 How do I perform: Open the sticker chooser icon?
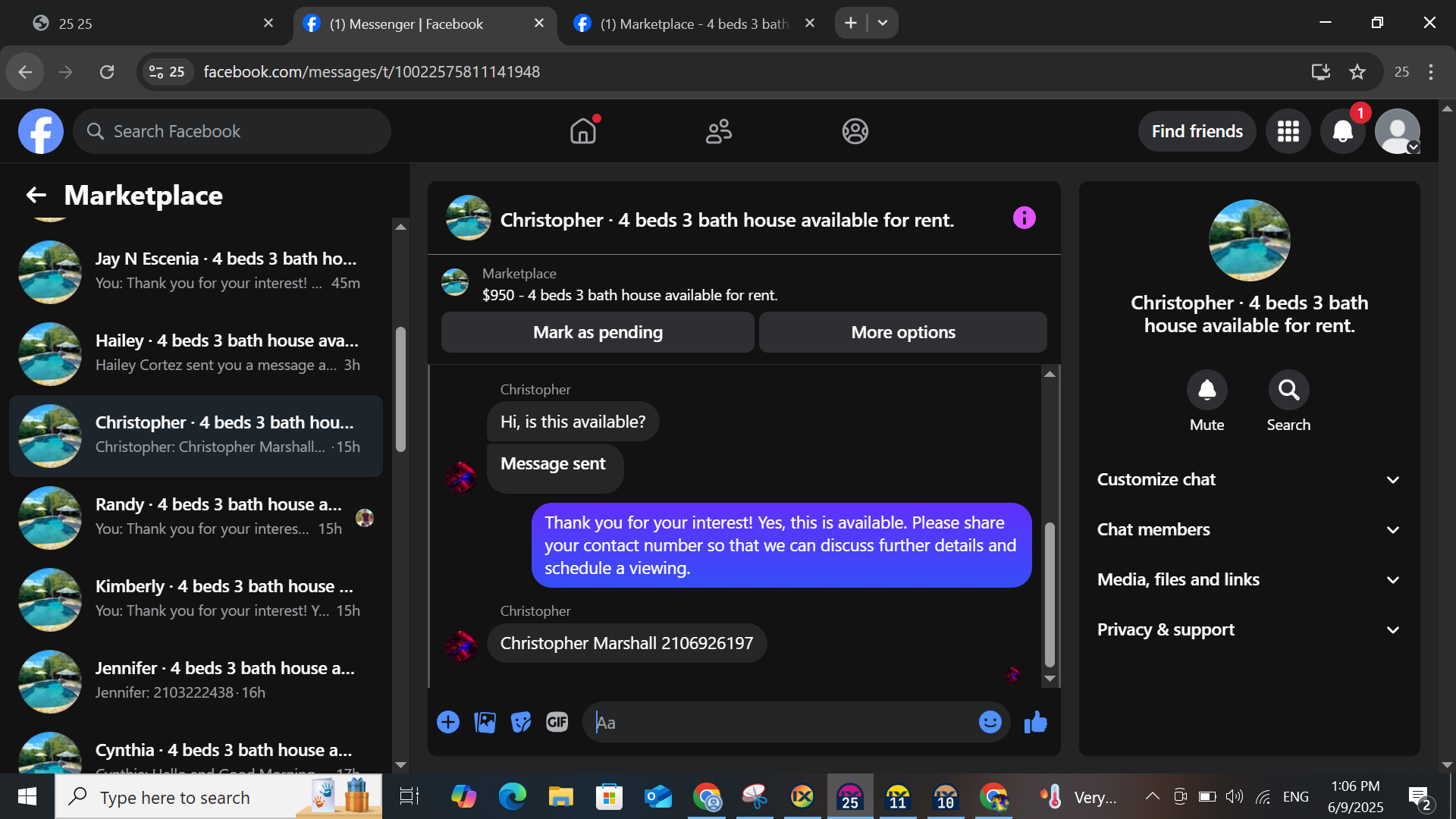tap(521, 722)
